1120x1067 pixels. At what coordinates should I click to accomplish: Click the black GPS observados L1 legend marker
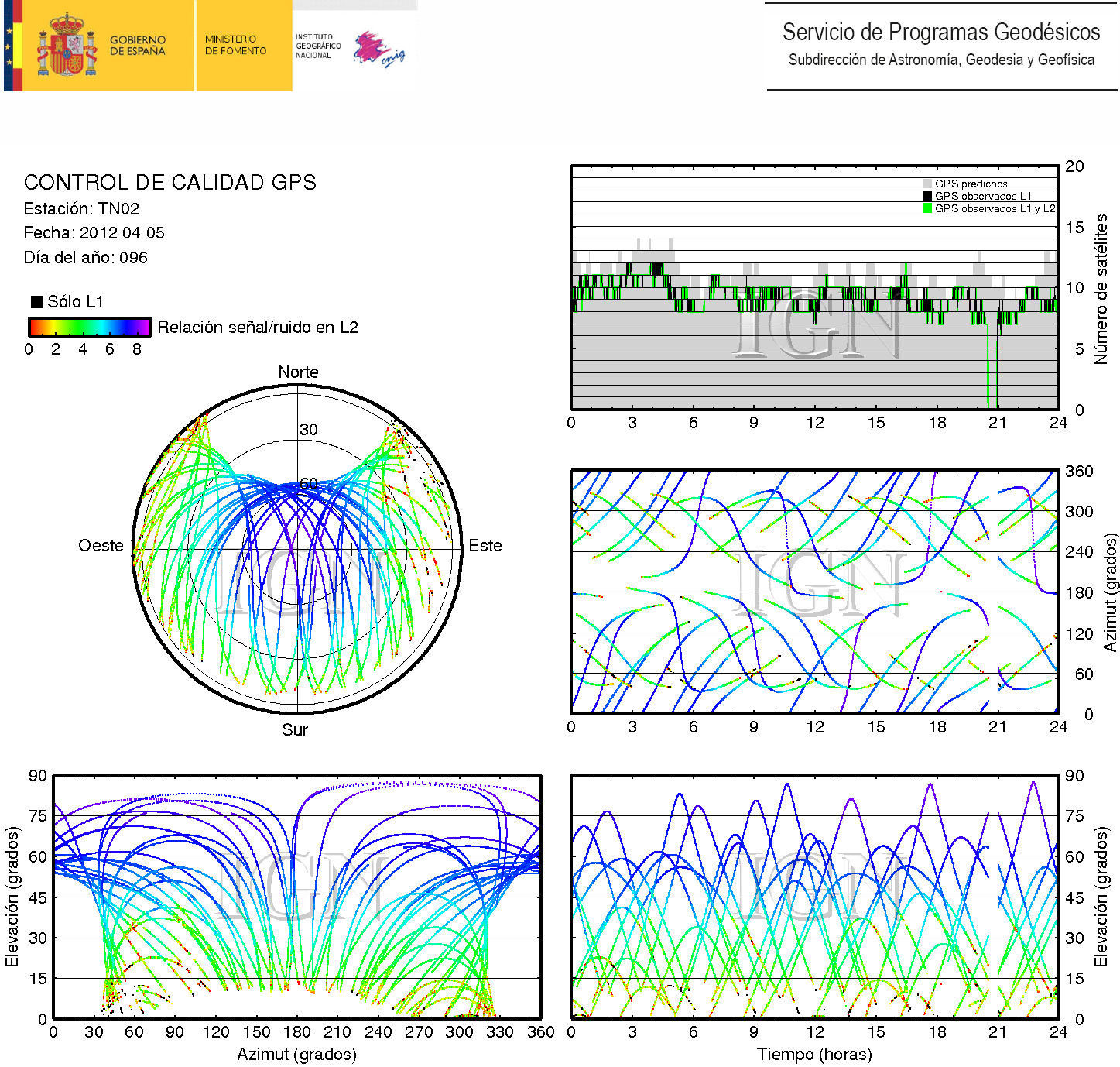coord(927,196)
